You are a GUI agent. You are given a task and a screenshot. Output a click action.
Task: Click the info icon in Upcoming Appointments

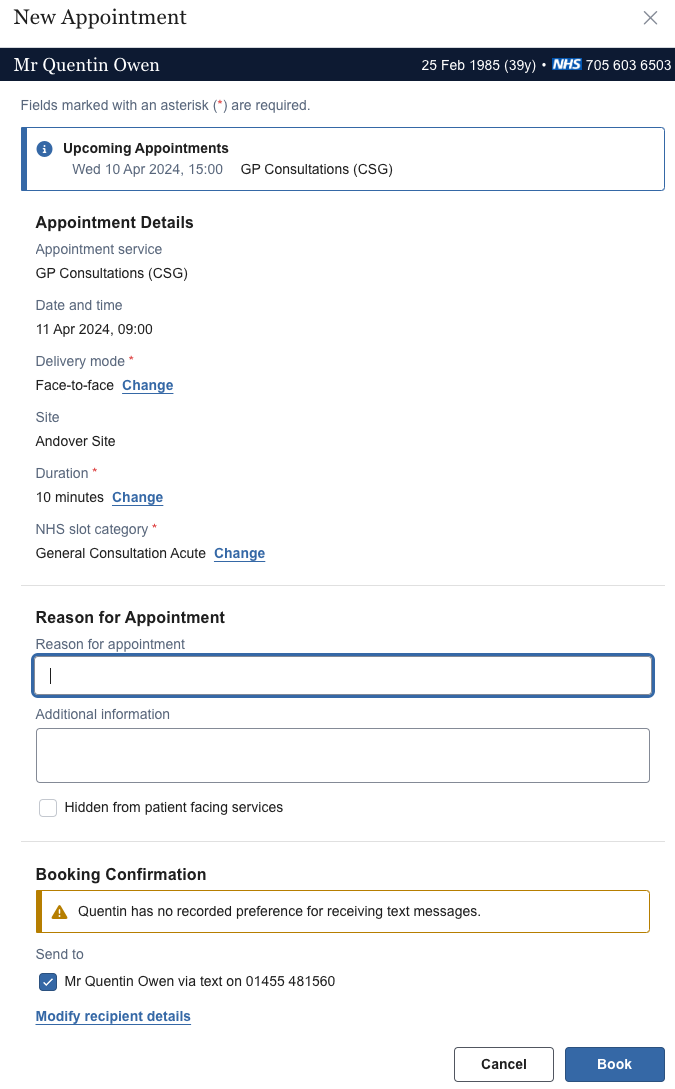tap(44, 149)
